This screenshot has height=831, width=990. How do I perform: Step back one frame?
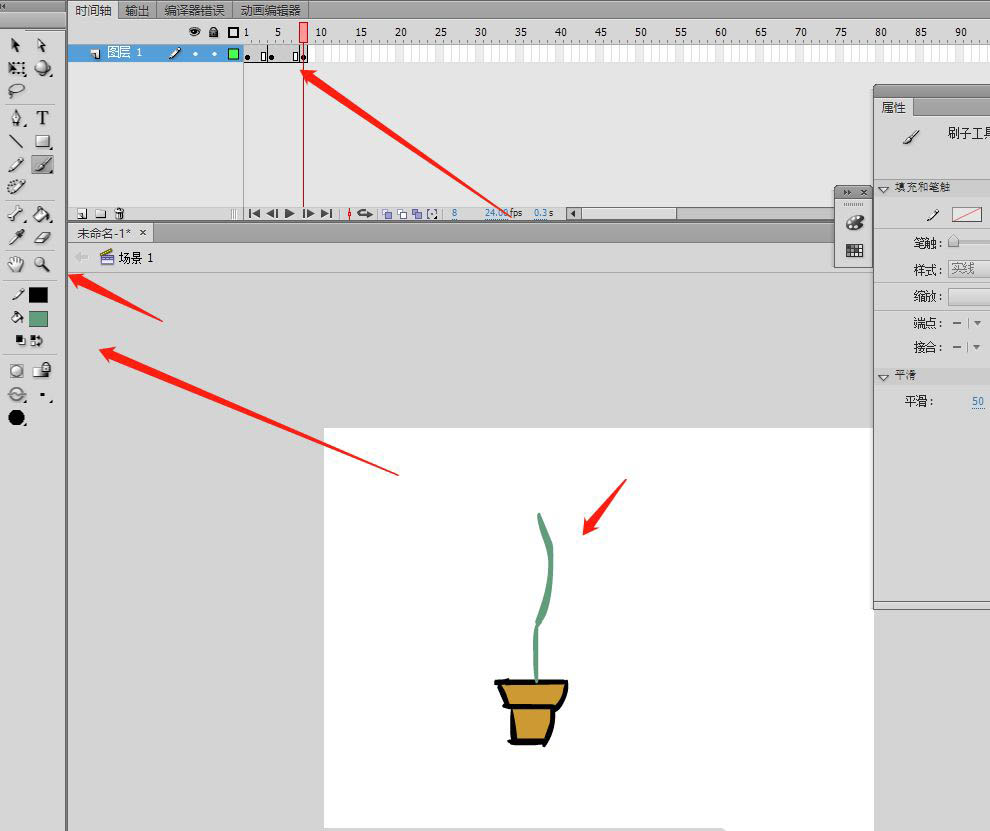point(272,213)
